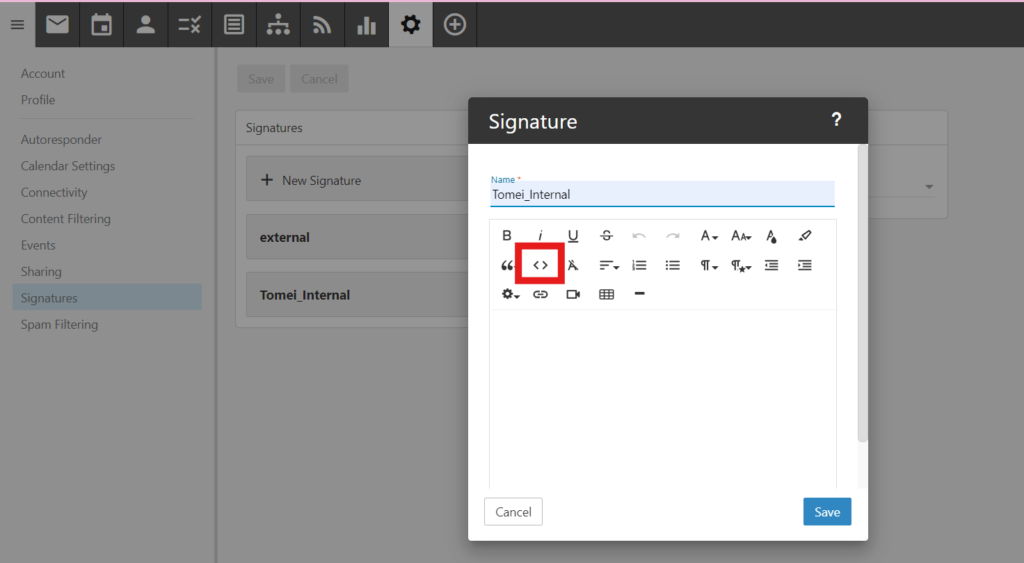Apply blockquote formatting
The image size is (1024, 563).
[x=507, y=265]
